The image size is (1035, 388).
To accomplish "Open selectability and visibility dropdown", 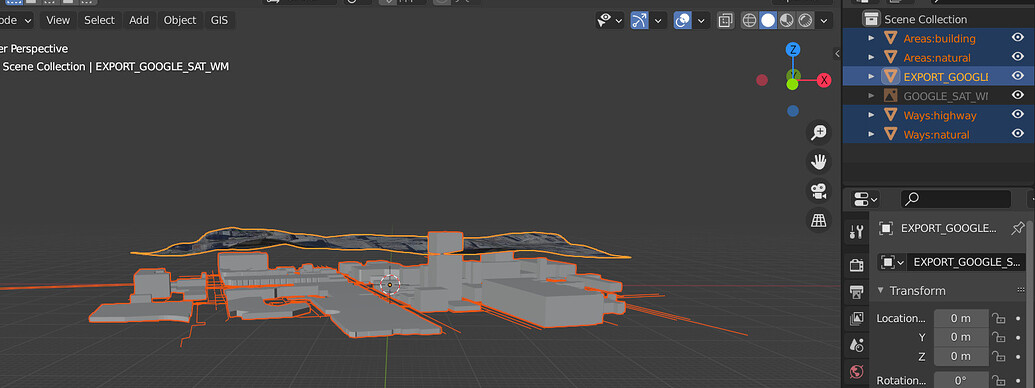I will tap(609, 20).
